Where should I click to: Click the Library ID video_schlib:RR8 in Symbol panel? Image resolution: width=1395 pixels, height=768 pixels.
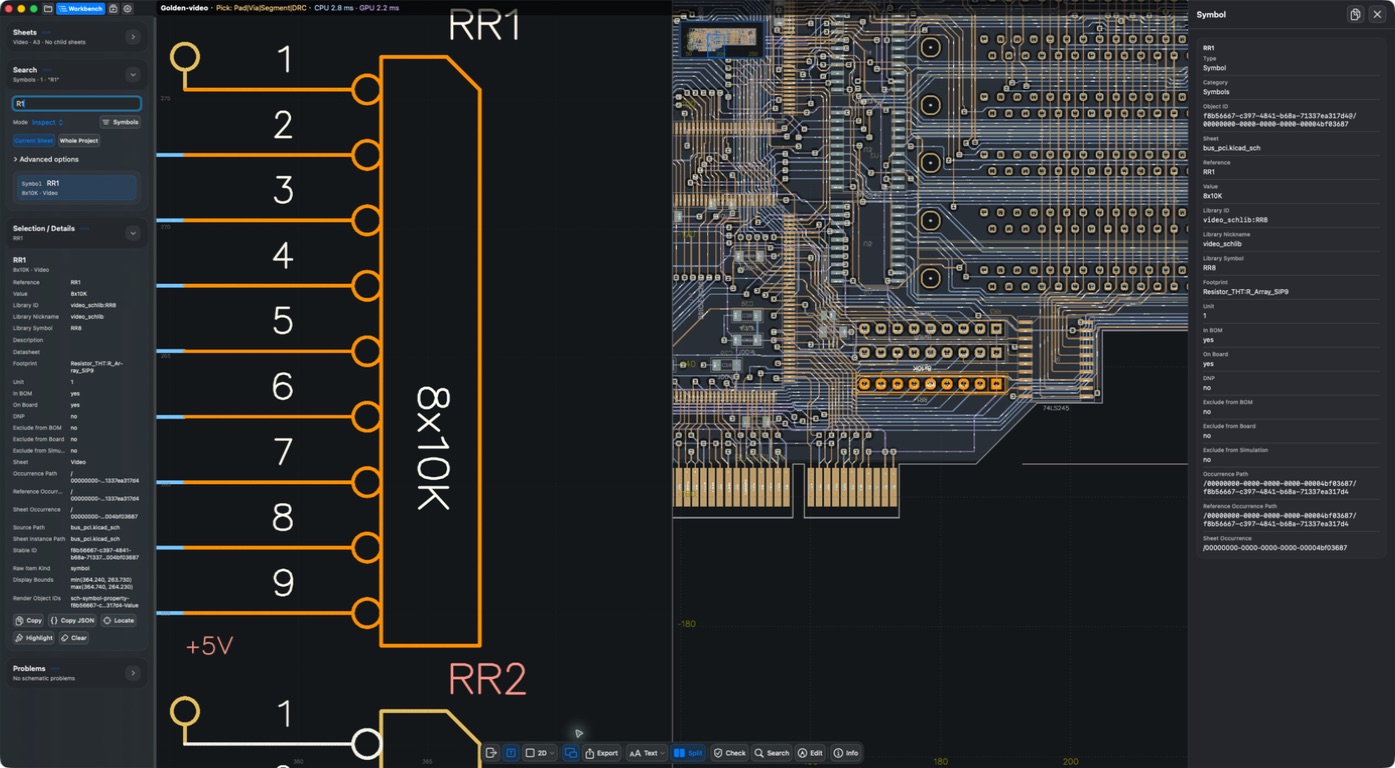pos(1235,220)
